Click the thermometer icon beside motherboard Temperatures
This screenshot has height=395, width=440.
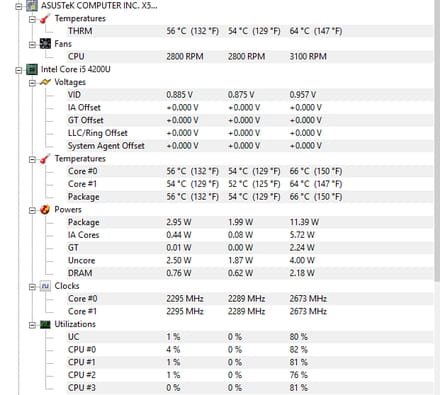pyautogui.click(x=45, y=18)
